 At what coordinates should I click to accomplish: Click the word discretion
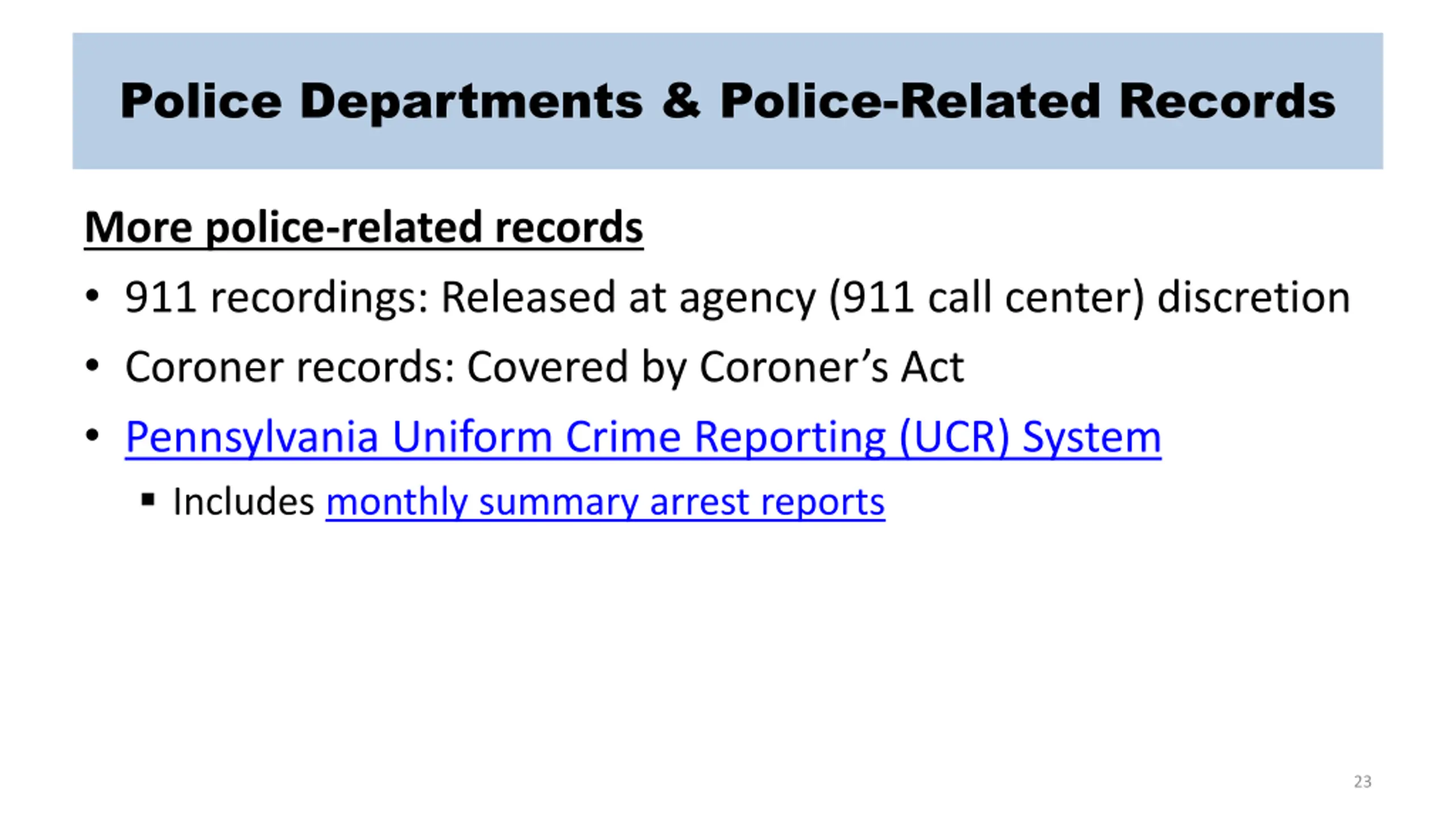pyautogui.click(x=1254, y=296)
